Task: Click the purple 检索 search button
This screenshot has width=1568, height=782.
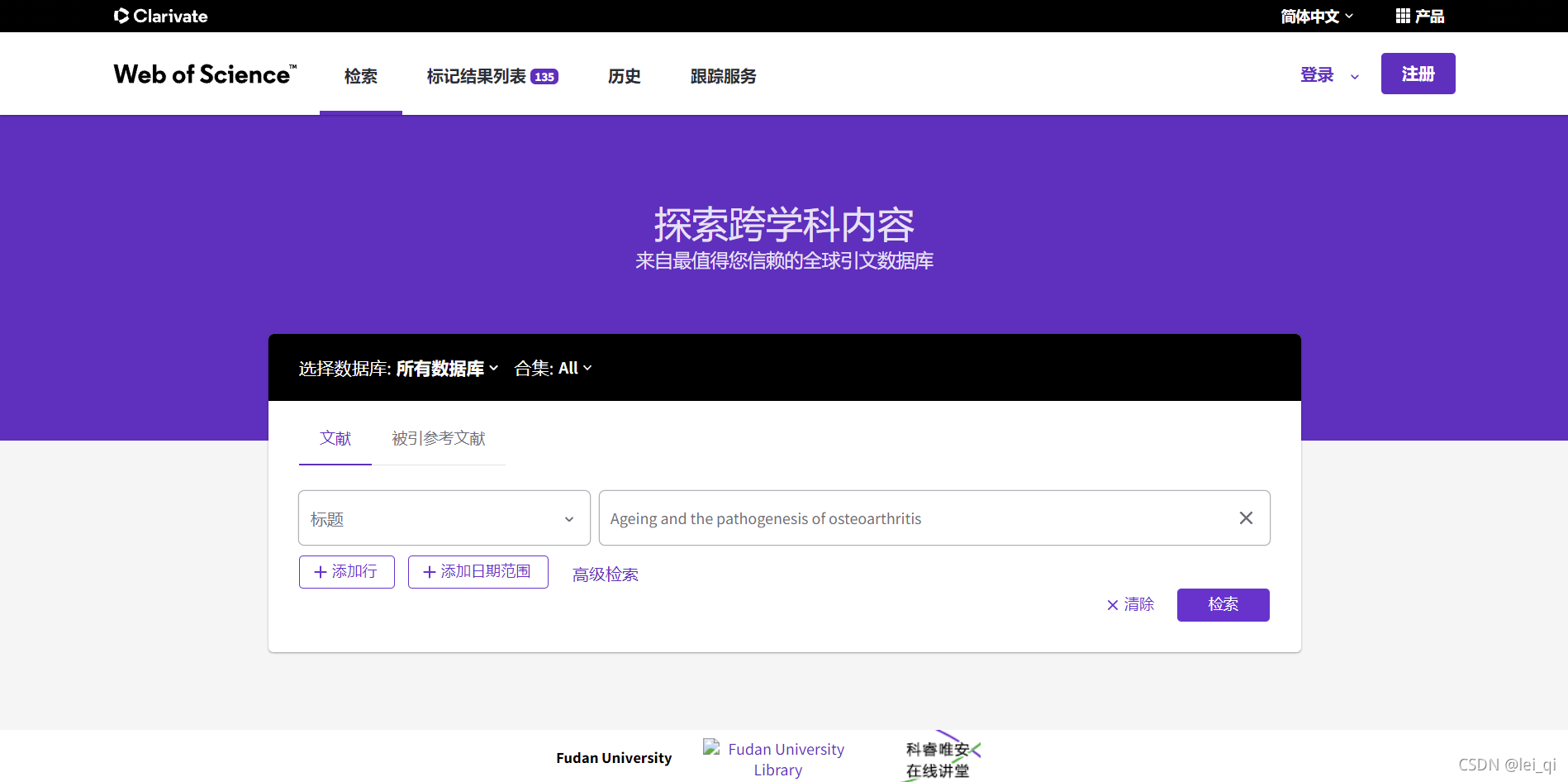Action: click(x=1224, y=605)
